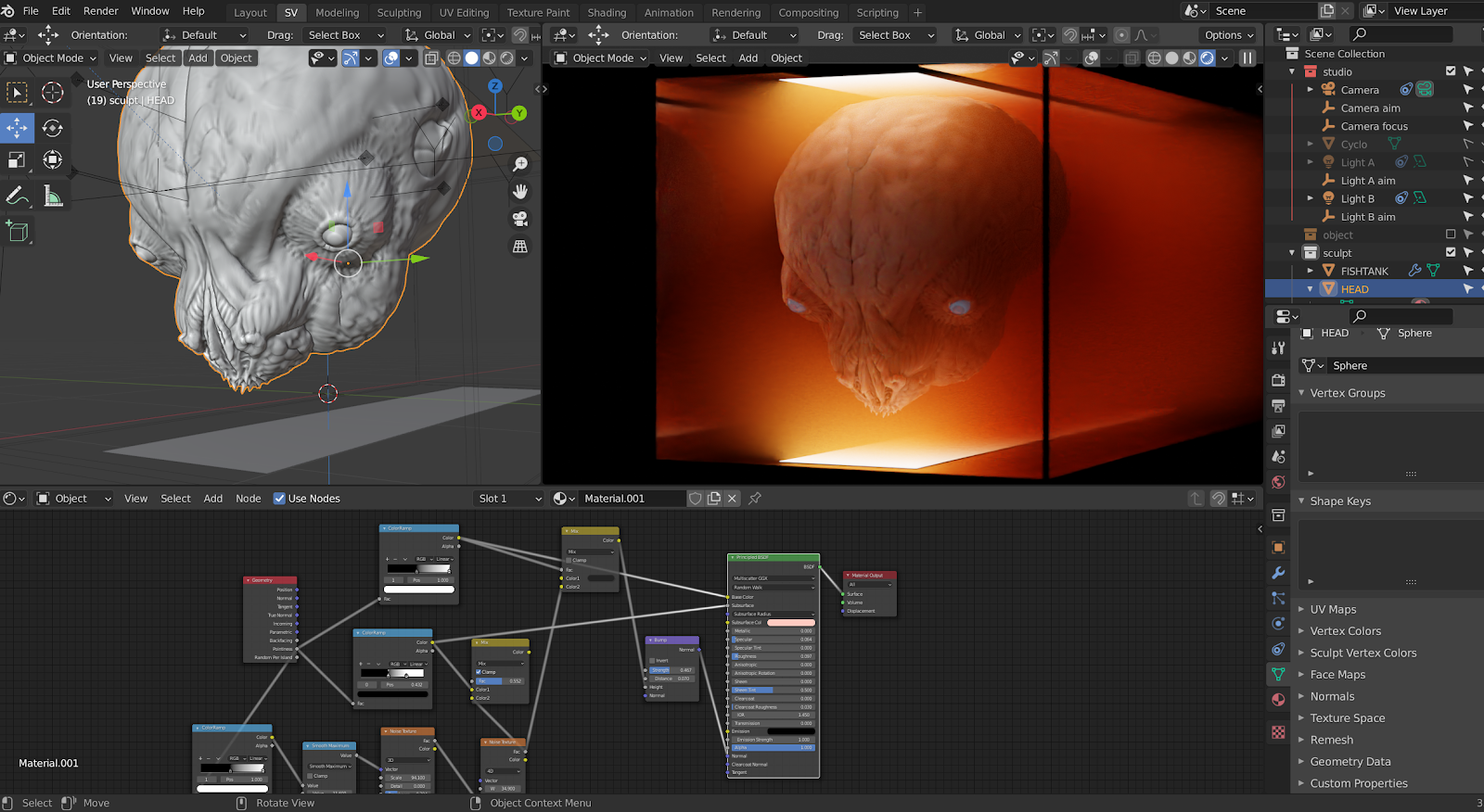Screen dimensions: 1484x812
Task: Open Object Mode dropdown in right viewport
Action: click(x=601, y=57)
